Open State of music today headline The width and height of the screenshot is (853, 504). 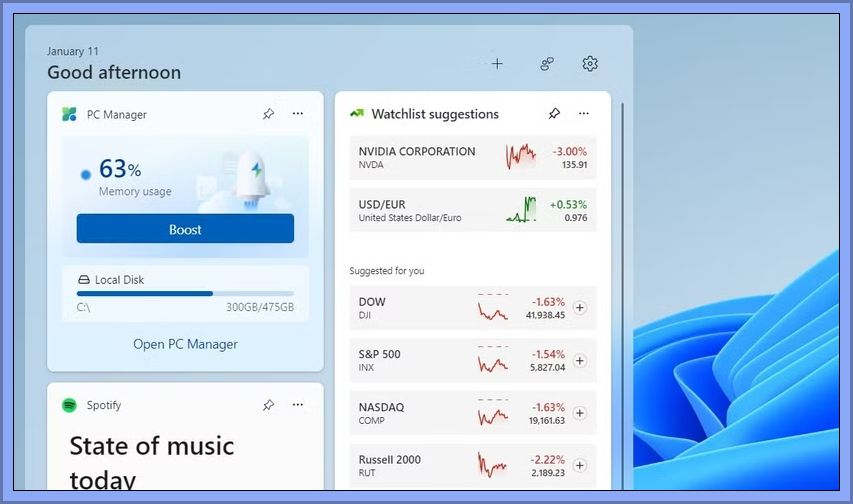(x=152, y=463)
